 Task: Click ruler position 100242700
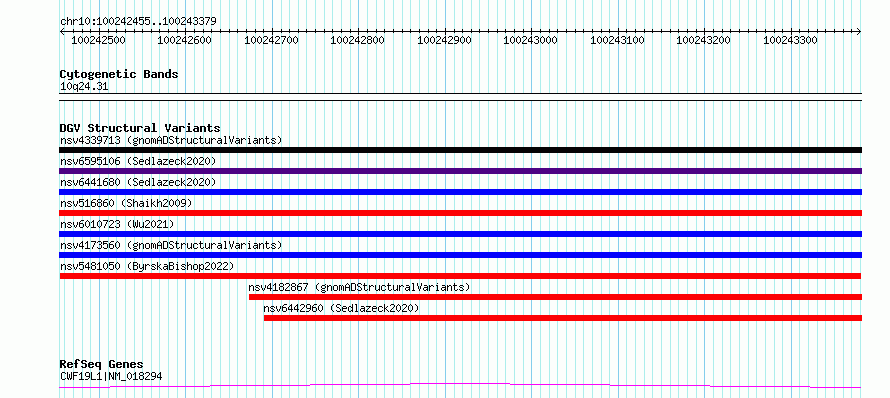click(x=271, y=40)
